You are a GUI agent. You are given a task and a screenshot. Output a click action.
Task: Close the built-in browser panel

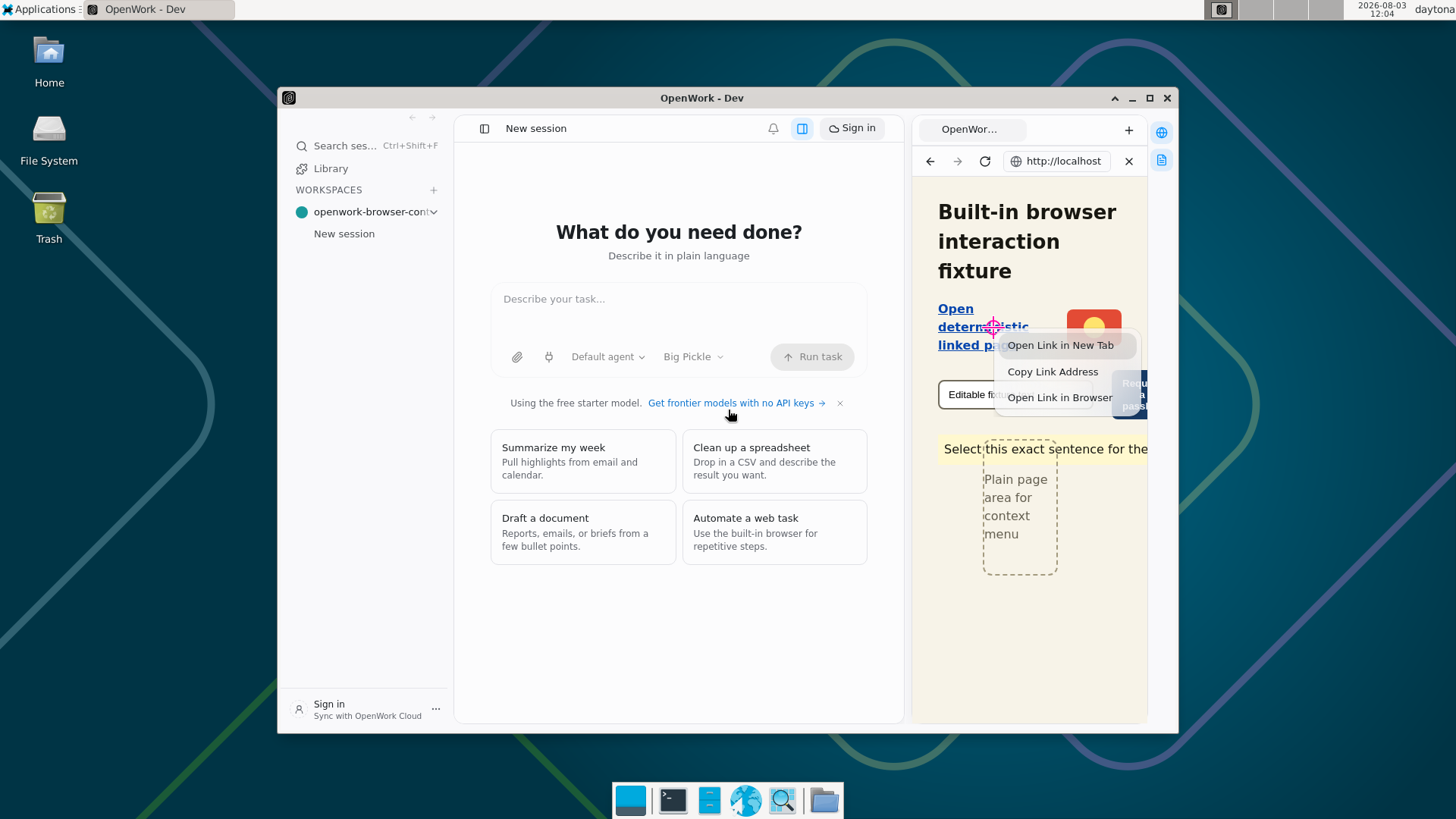coord(1129,162)
